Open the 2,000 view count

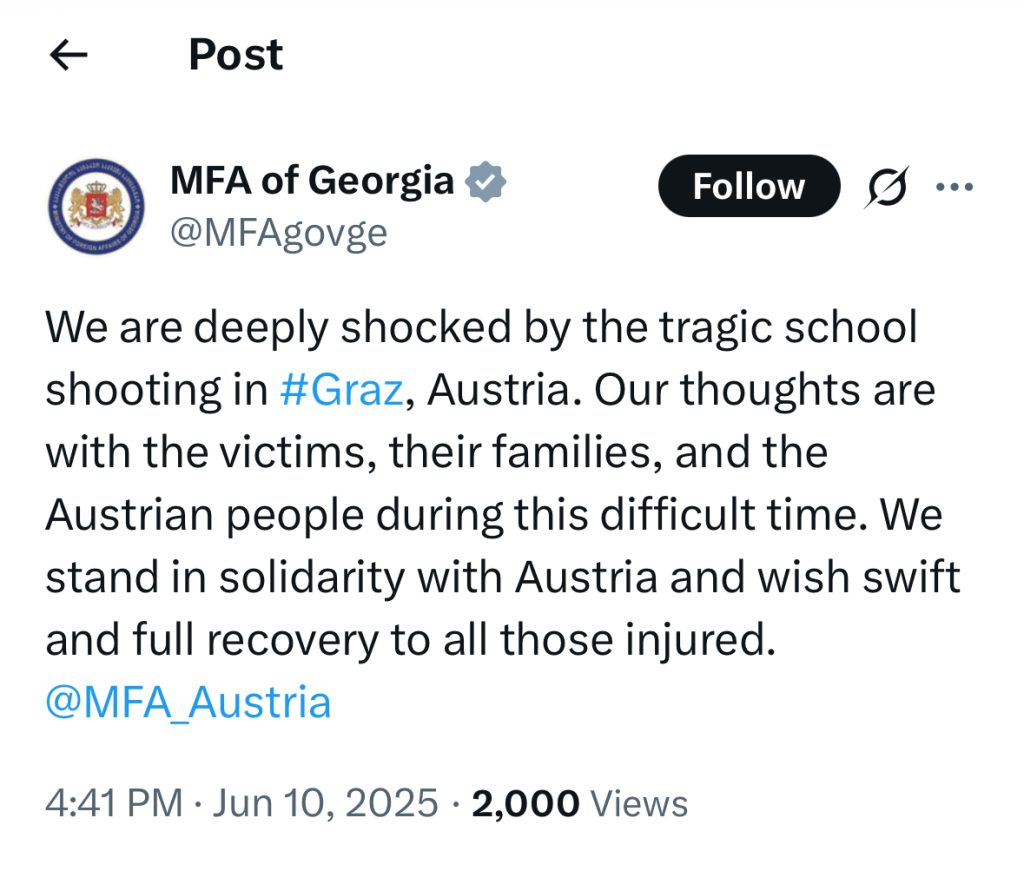(x=525, y=804)
